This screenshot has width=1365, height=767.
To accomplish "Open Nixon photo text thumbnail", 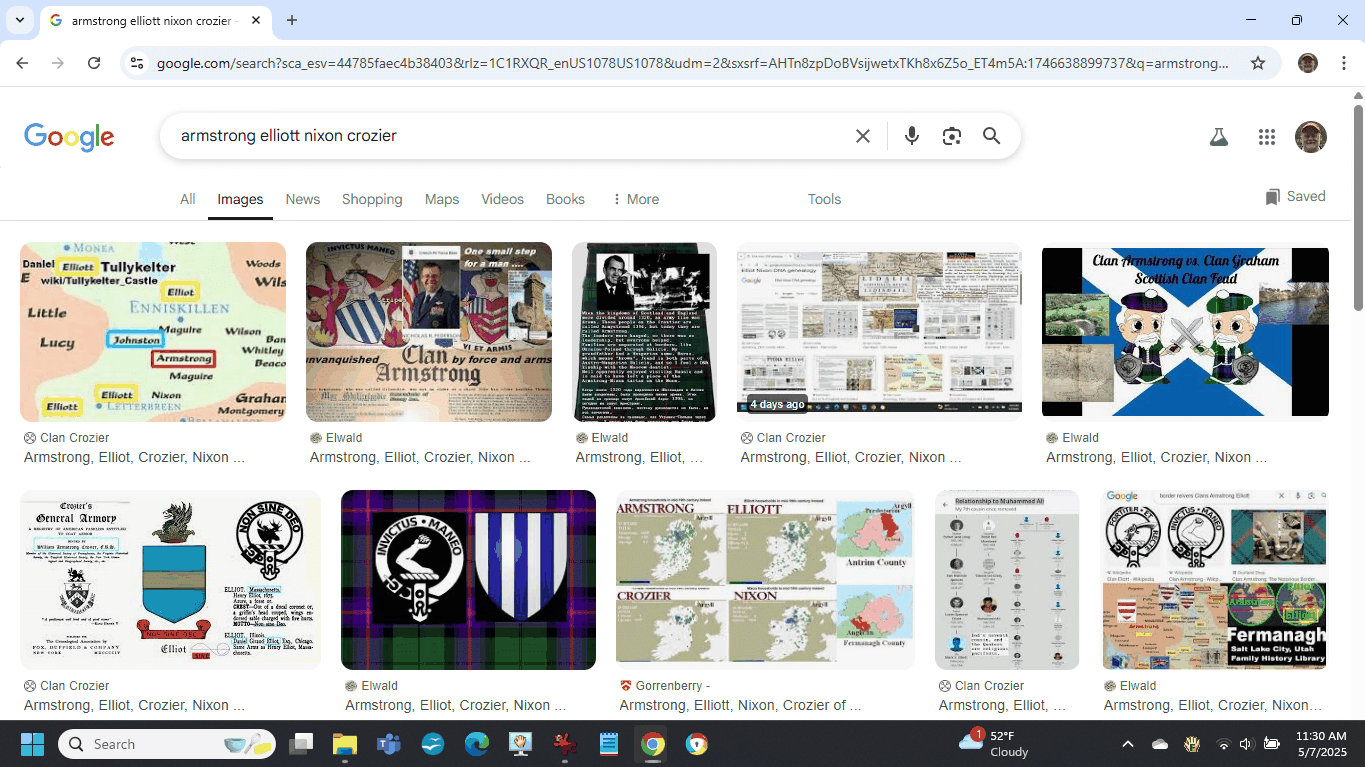I will click(x=644, y=332).
